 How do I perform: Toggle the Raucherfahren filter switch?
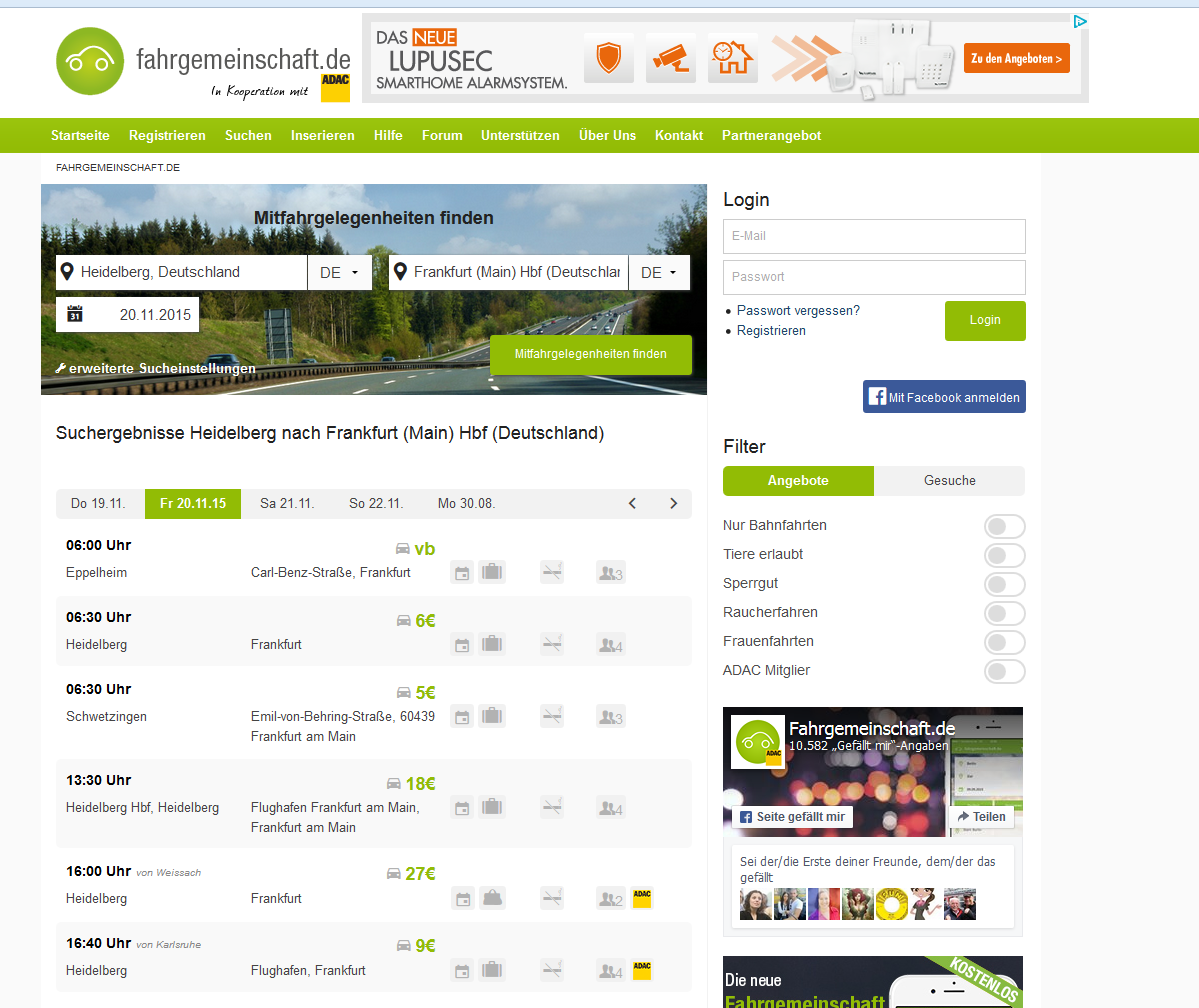click(1005, 613)
